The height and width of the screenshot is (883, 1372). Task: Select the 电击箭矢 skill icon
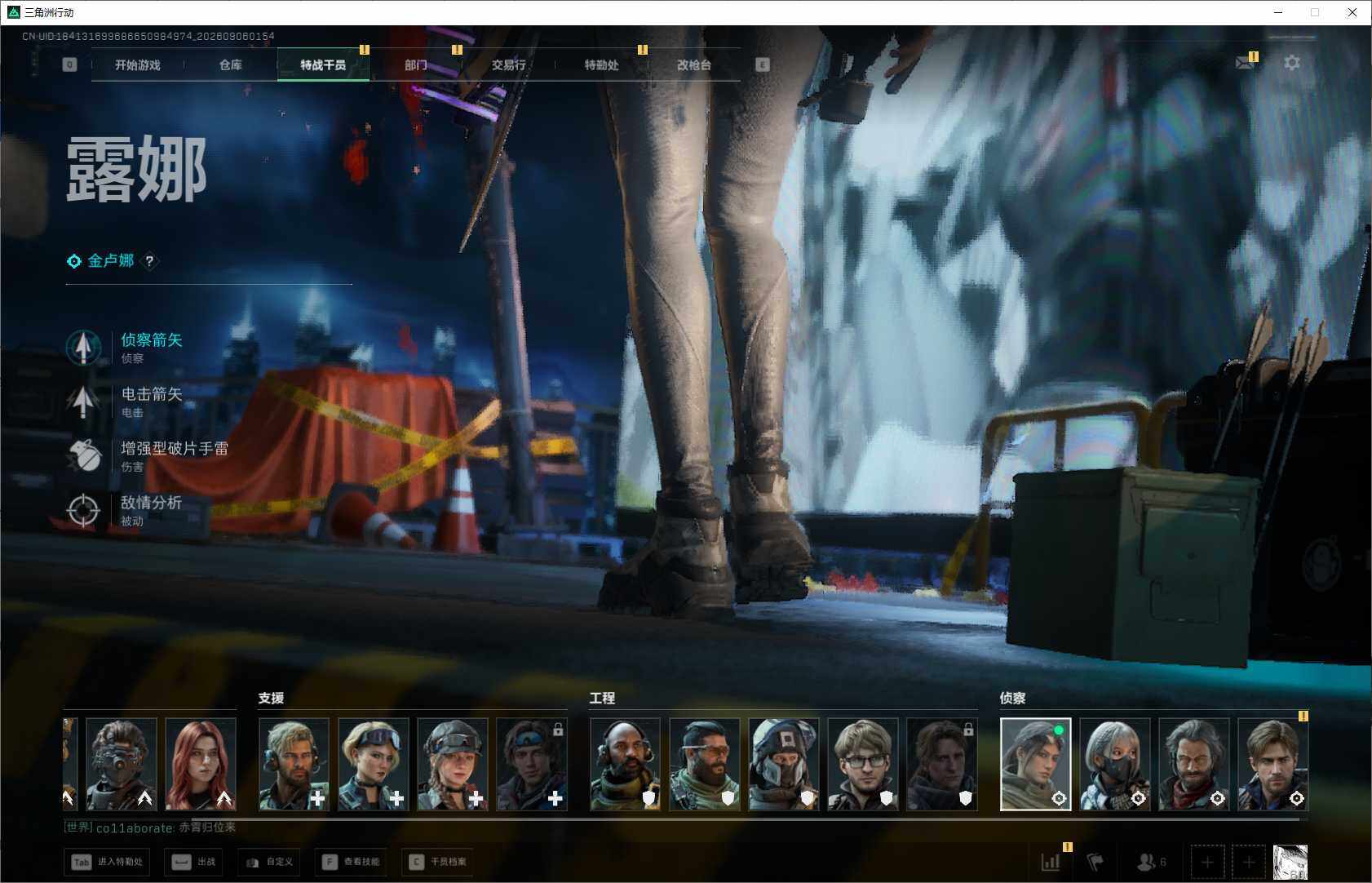click(x=83, y=401)
